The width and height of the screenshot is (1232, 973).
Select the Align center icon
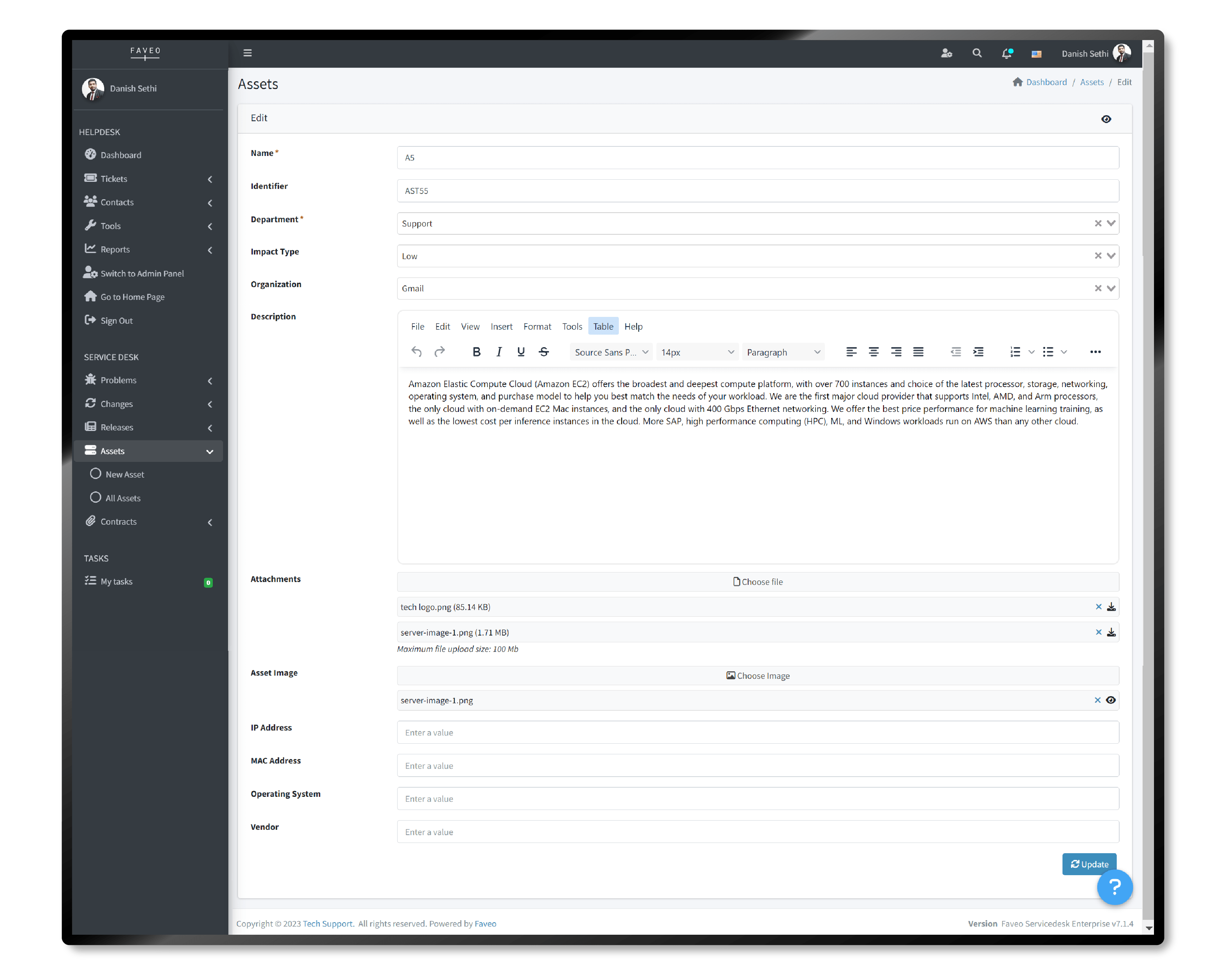click(873, 352)
